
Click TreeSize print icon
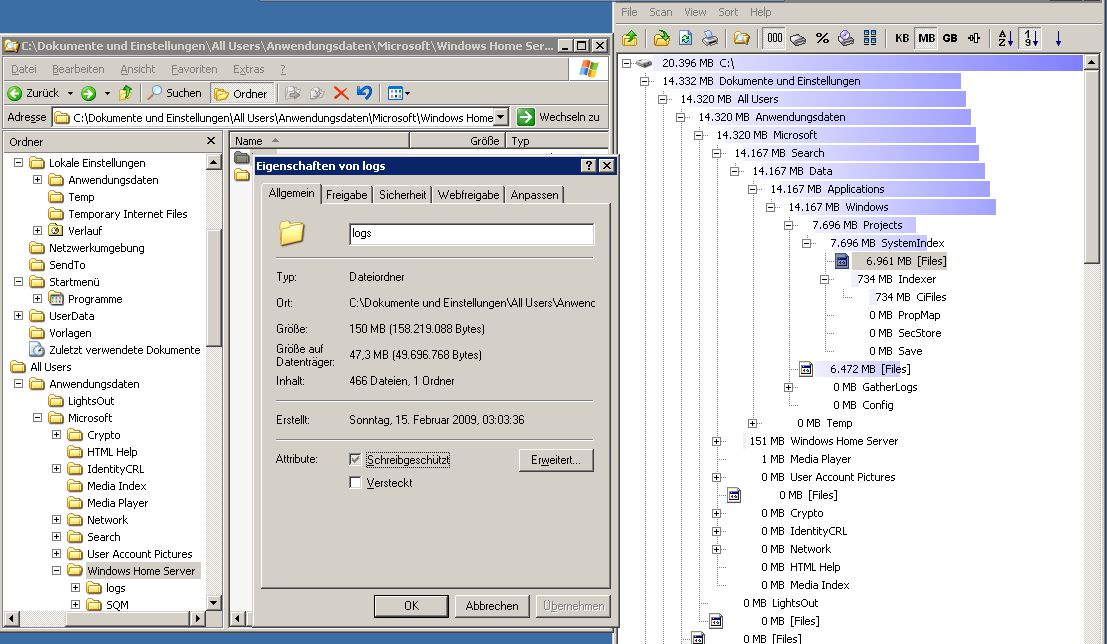[710, 38]
